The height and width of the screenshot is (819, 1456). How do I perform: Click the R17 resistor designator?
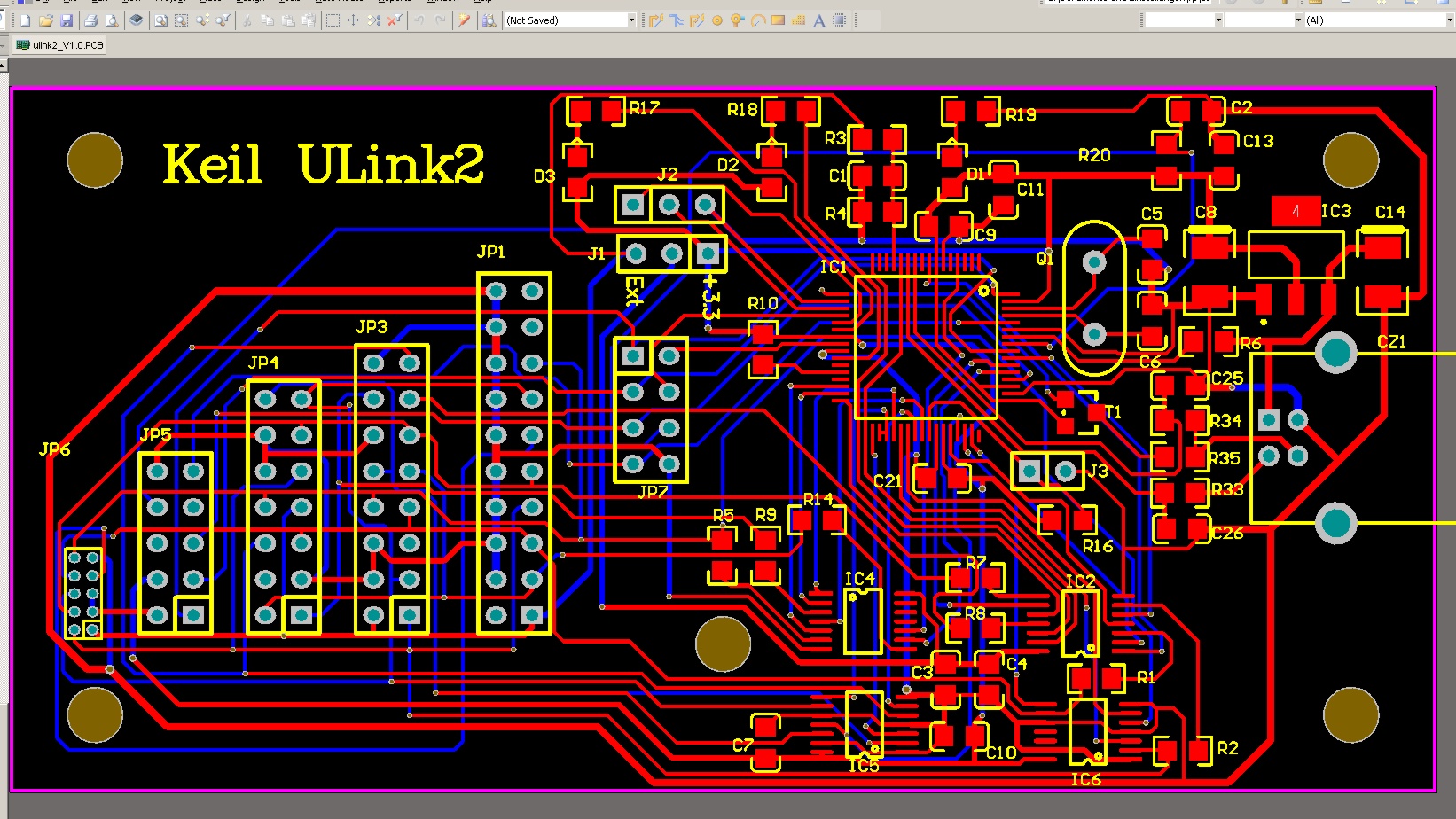click(645, 108)
